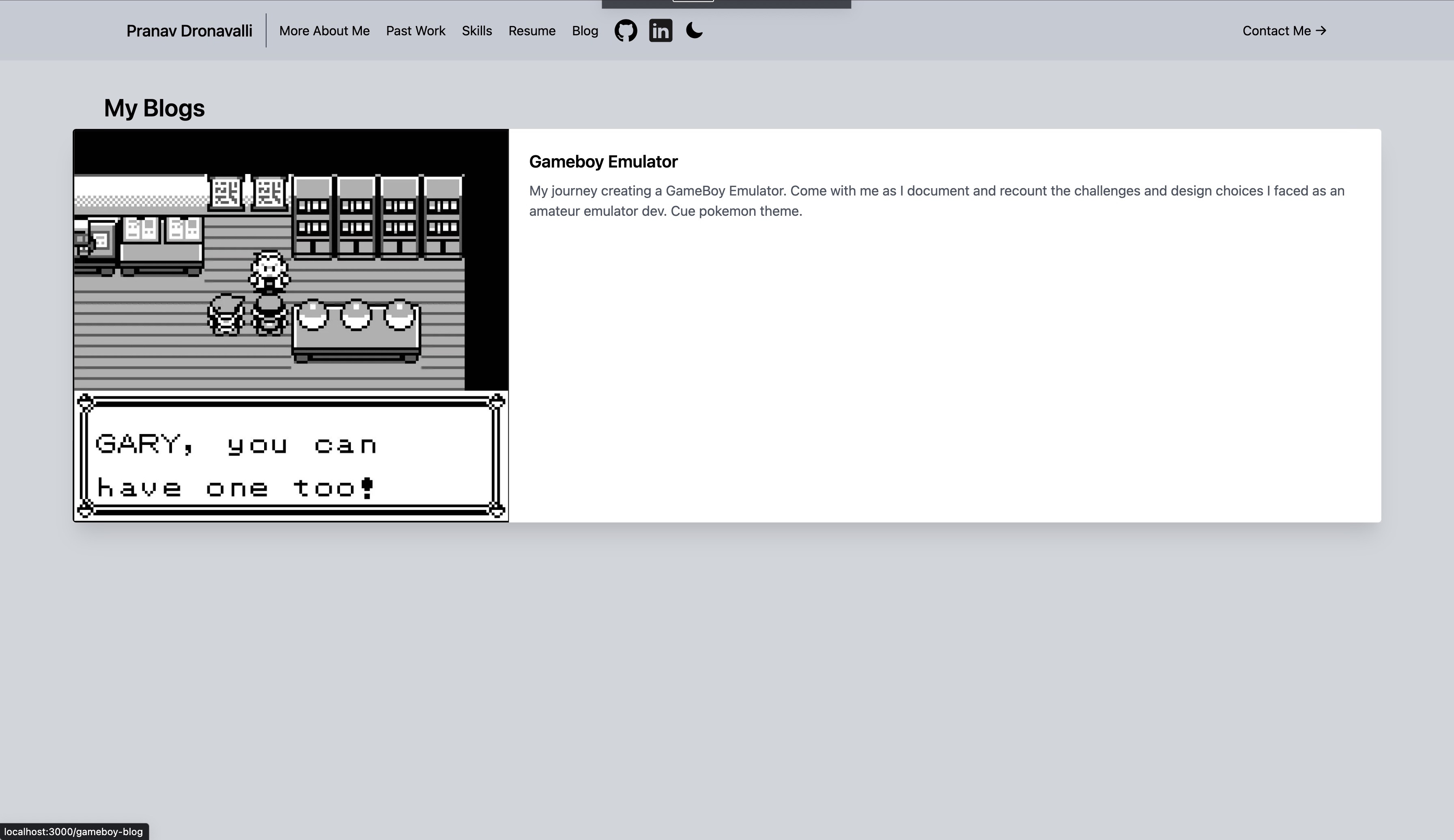This screenshot has width=1454, height=840.
Task: Open the Resume nav link
Action: pos(532,30)
